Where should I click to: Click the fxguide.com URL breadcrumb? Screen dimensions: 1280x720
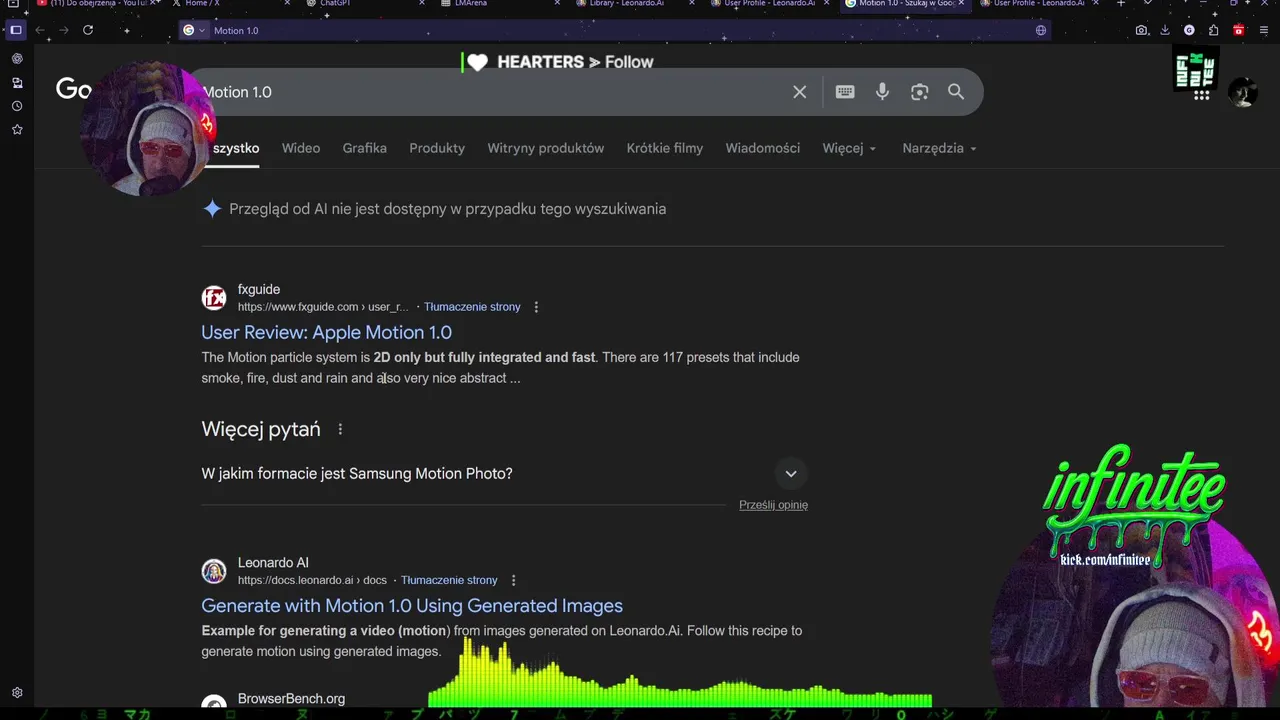click(x=323, y=307)
